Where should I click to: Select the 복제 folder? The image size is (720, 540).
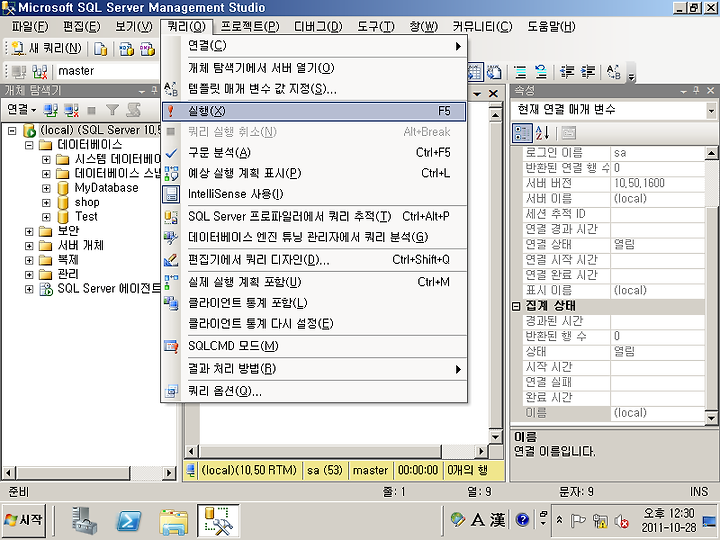click(x=68, y=260)
